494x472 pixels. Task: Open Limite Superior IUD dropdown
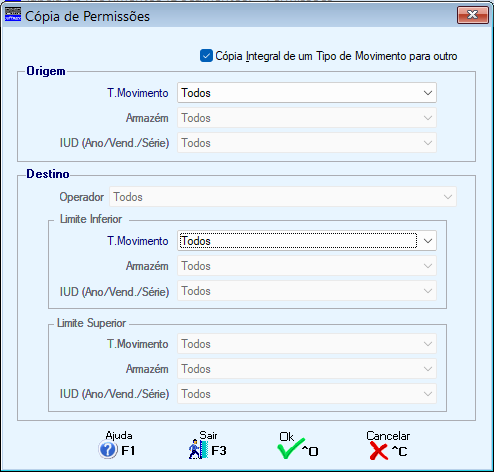pos(307,394)
